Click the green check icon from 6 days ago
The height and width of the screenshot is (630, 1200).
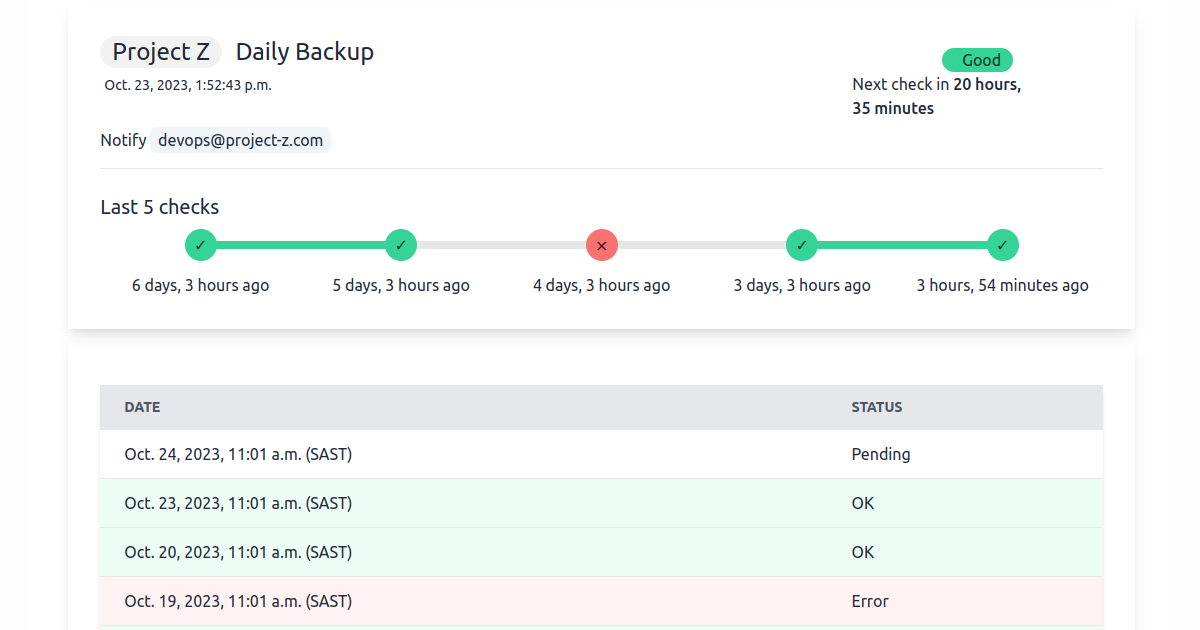pyautogui.click(x=201, y=245)
